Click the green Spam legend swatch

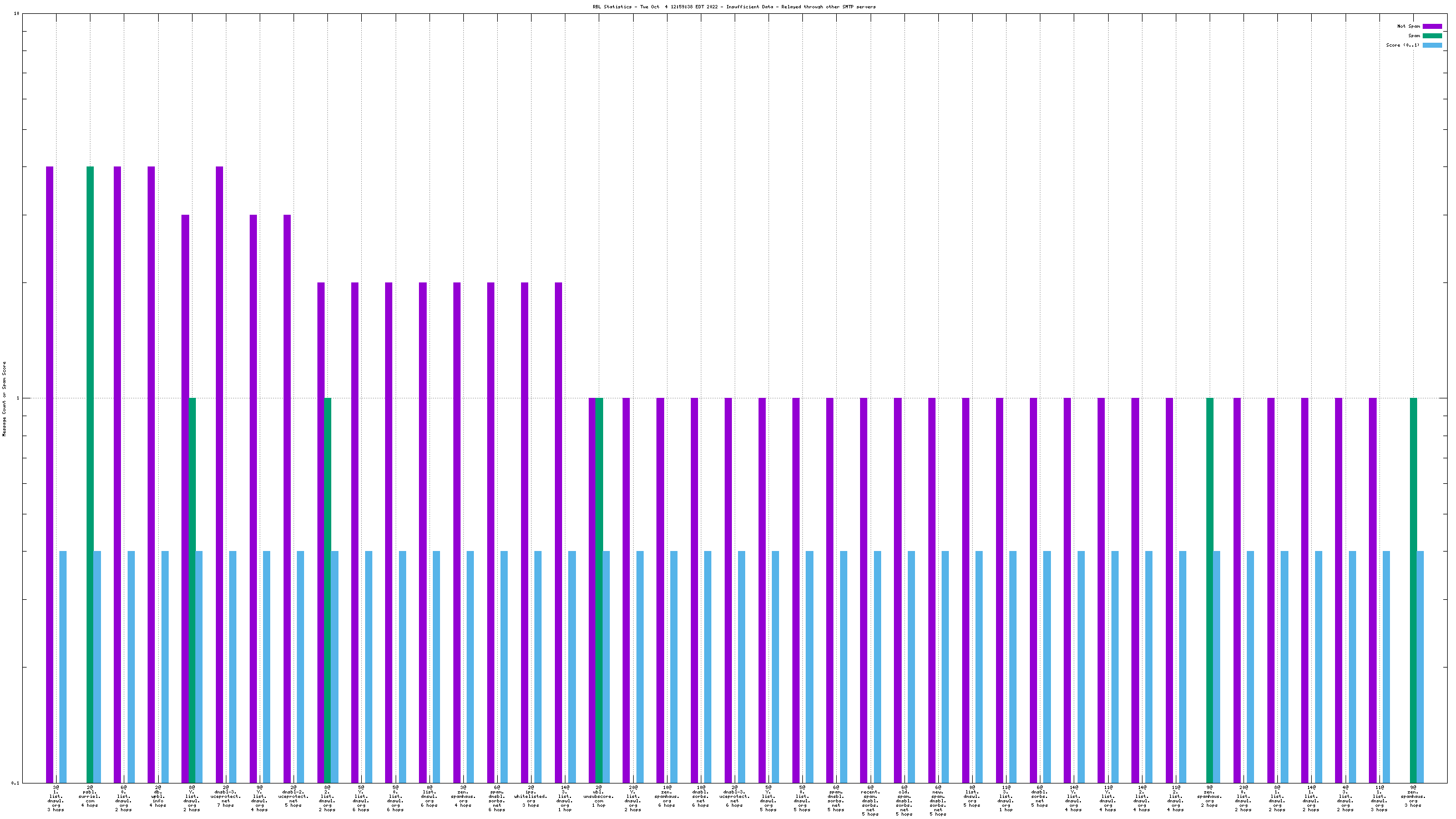[x=1432, y=36]
